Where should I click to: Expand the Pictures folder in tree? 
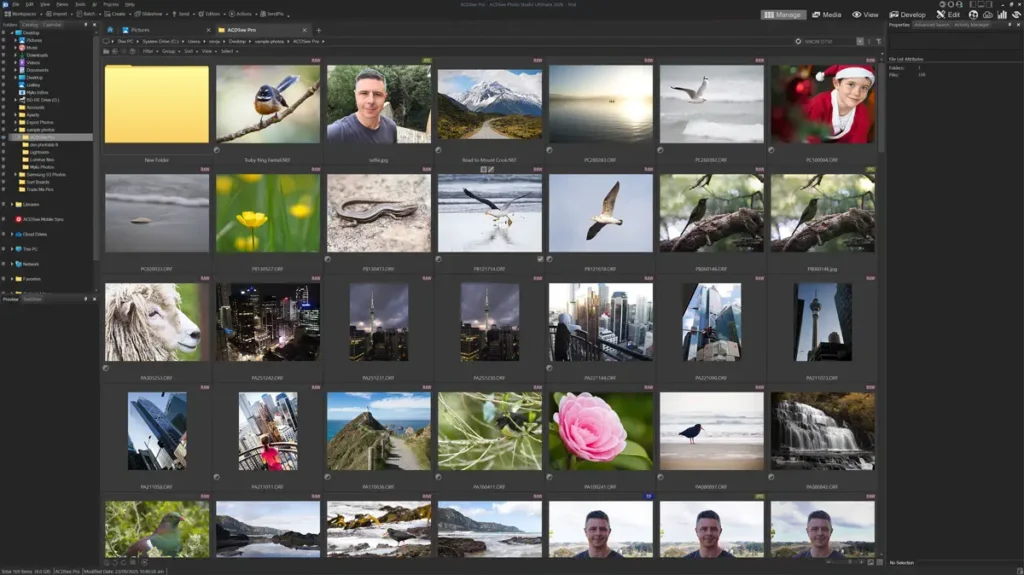pos(16,40)
